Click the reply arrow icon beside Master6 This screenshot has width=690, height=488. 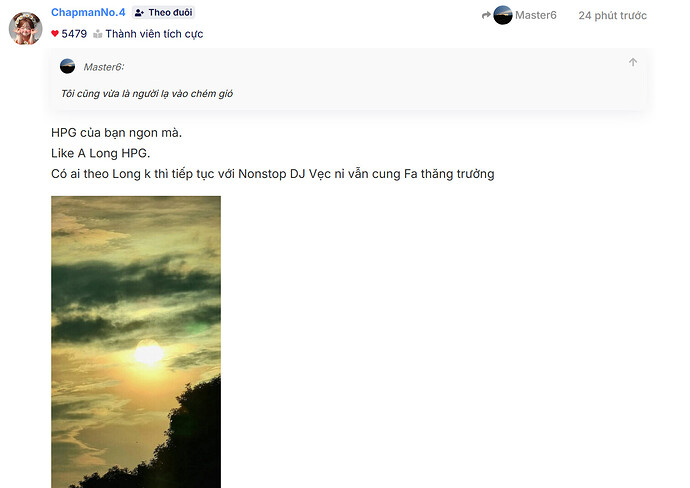point(486,15)
